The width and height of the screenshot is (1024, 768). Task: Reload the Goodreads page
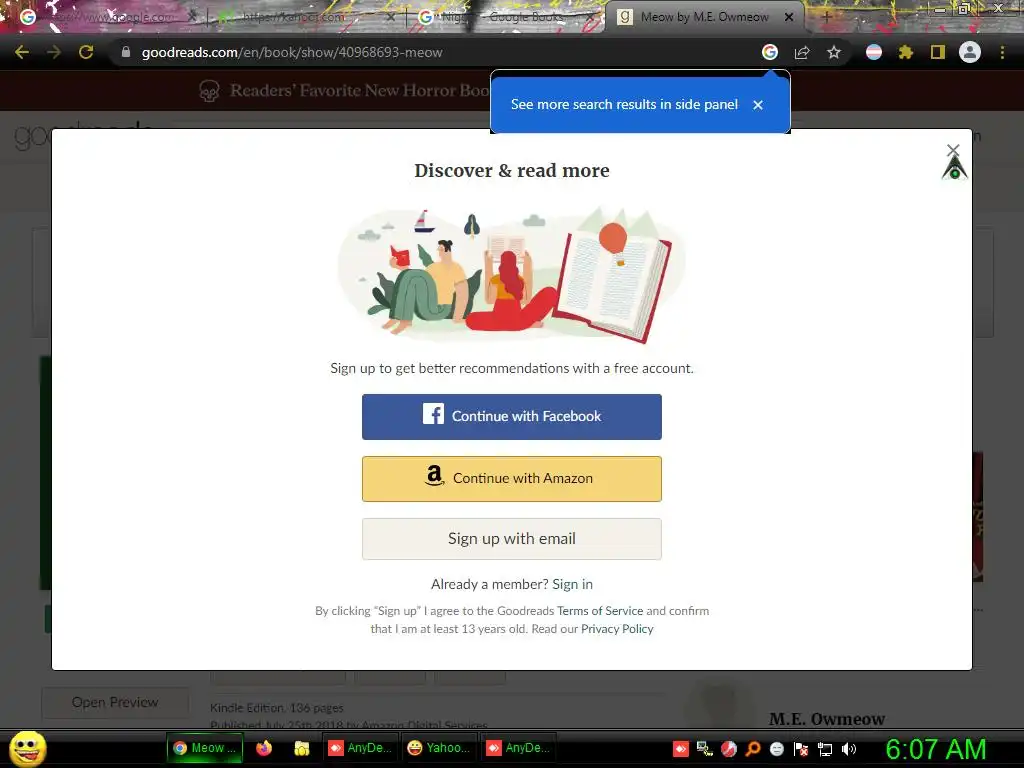[86, 52]
